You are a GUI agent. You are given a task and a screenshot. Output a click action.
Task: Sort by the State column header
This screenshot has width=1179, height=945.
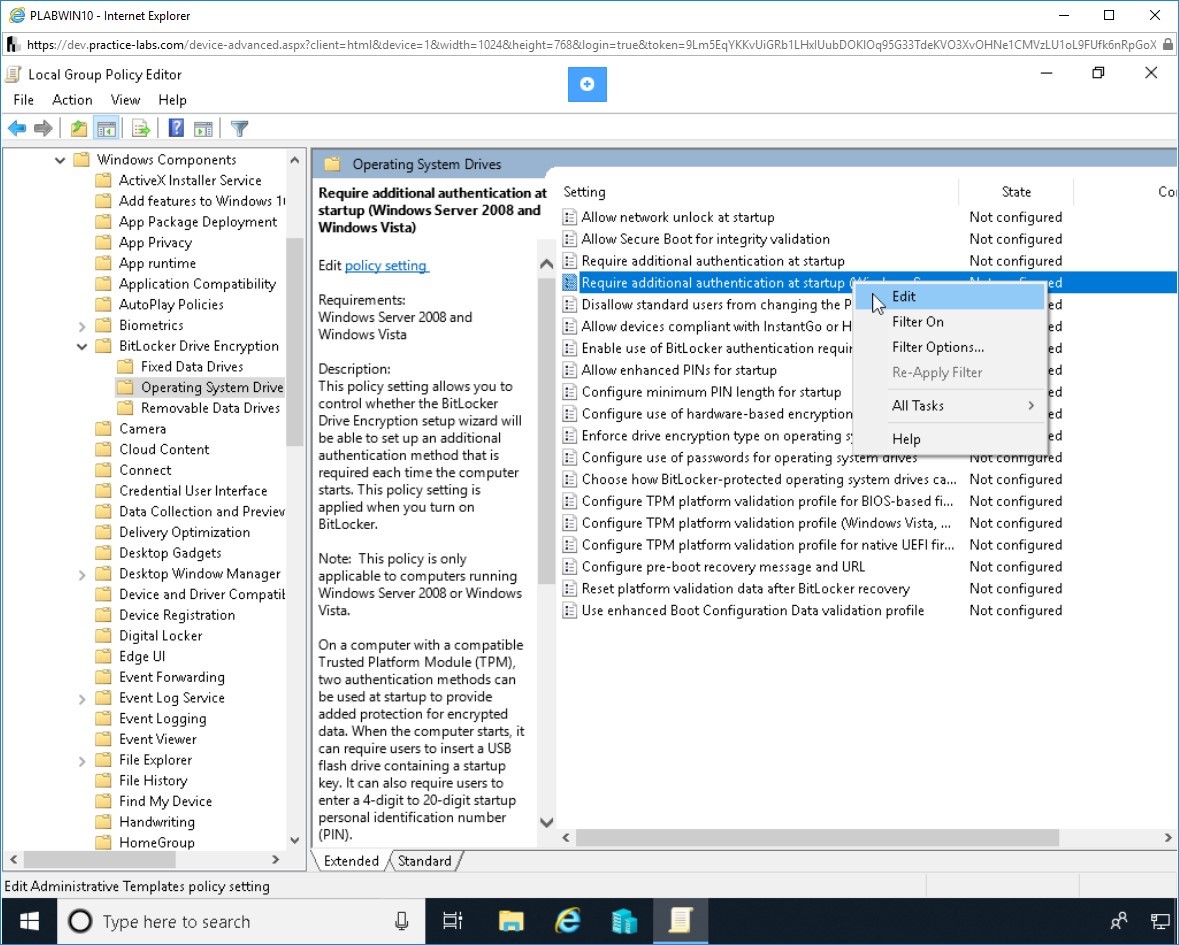(x=1016, y=192)
